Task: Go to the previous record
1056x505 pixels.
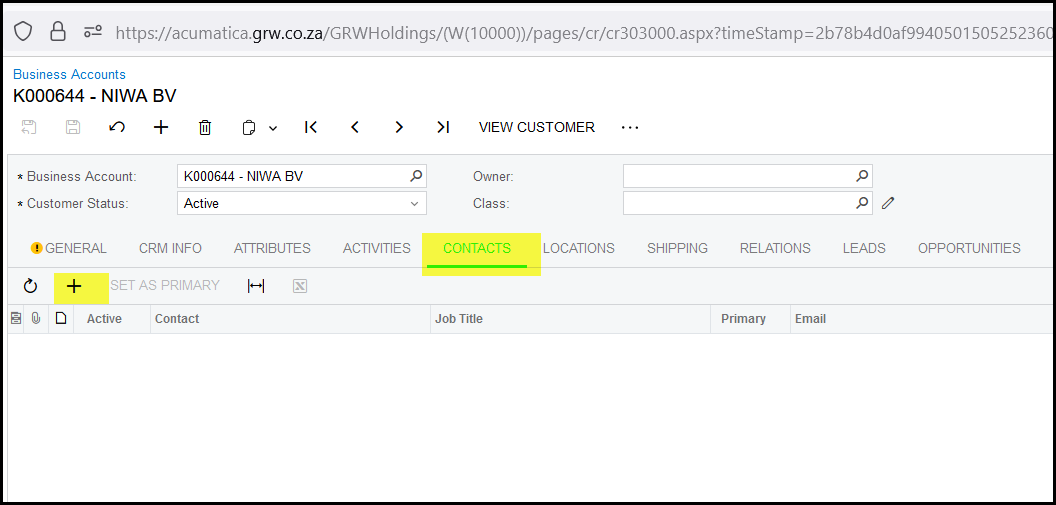Action: [355, 127]
